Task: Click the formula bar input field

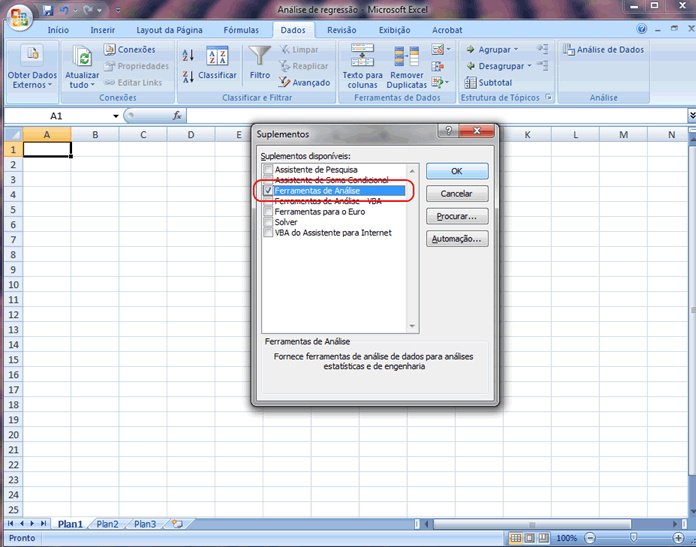Action: click(430, 116)
